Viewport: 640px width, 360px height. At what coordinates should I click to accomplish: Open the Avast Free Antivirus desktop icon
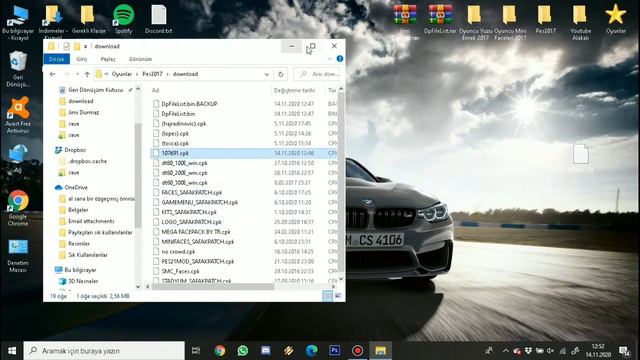click(18, 115)
